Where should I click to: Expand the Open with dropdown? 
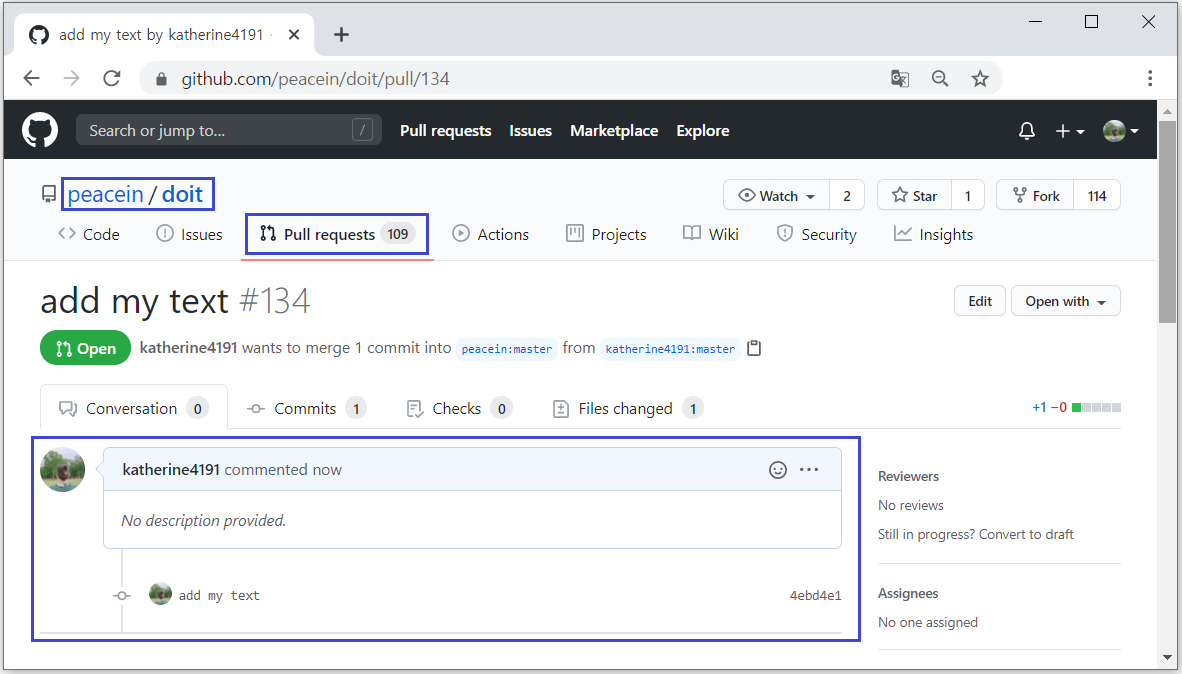tap(1065, 301)
